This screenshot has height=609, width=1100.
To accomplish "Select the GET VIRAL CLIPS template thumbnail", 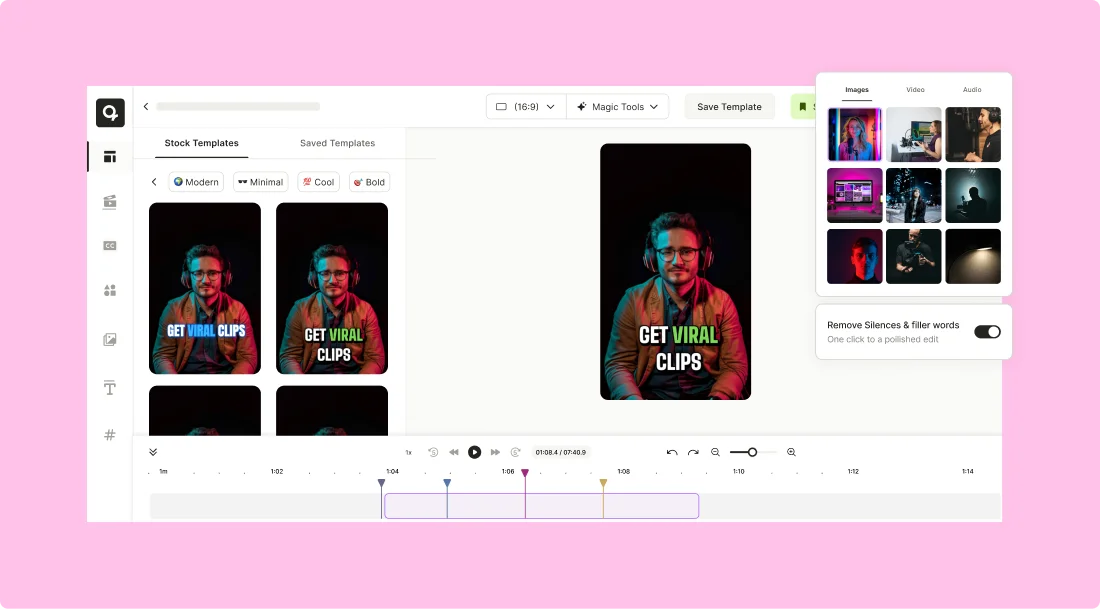I will point(204,288).
